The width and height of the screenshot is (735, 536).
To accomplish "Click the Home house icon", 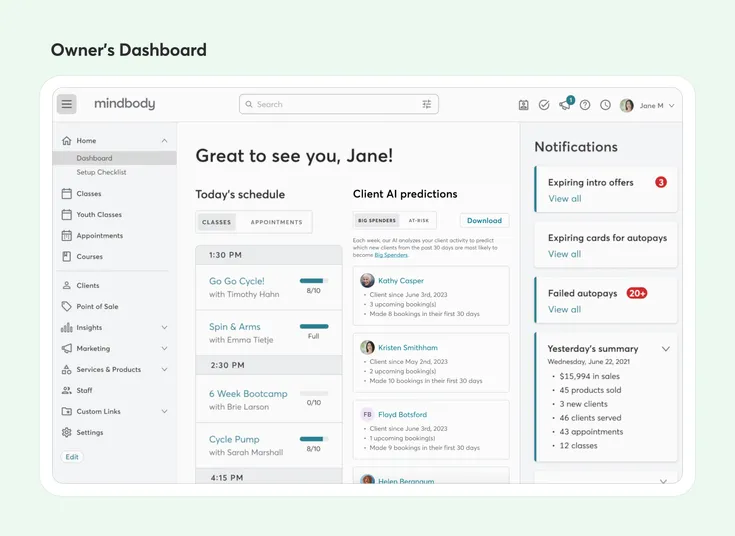I will [67, 141].
